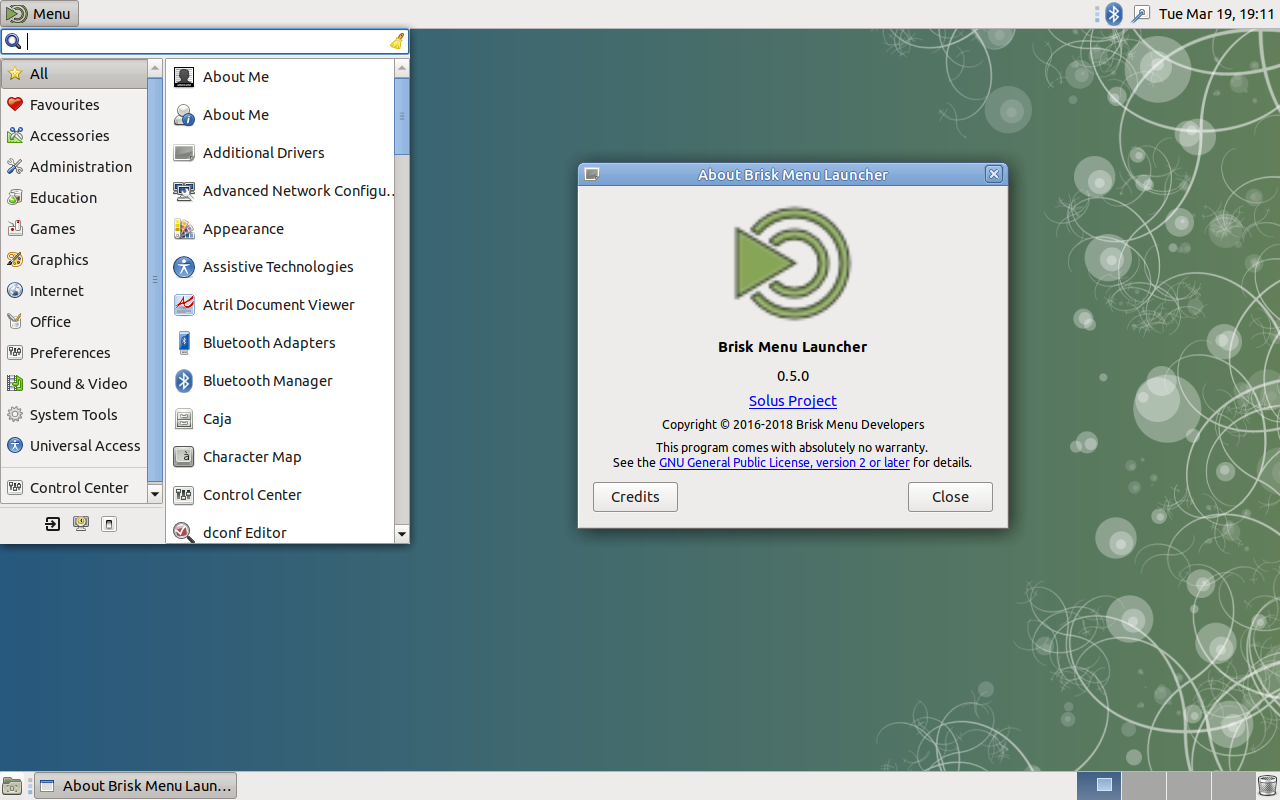
Task: Click the Close button in About dialog
Action: pyautogui.click(x=950, y=497)
